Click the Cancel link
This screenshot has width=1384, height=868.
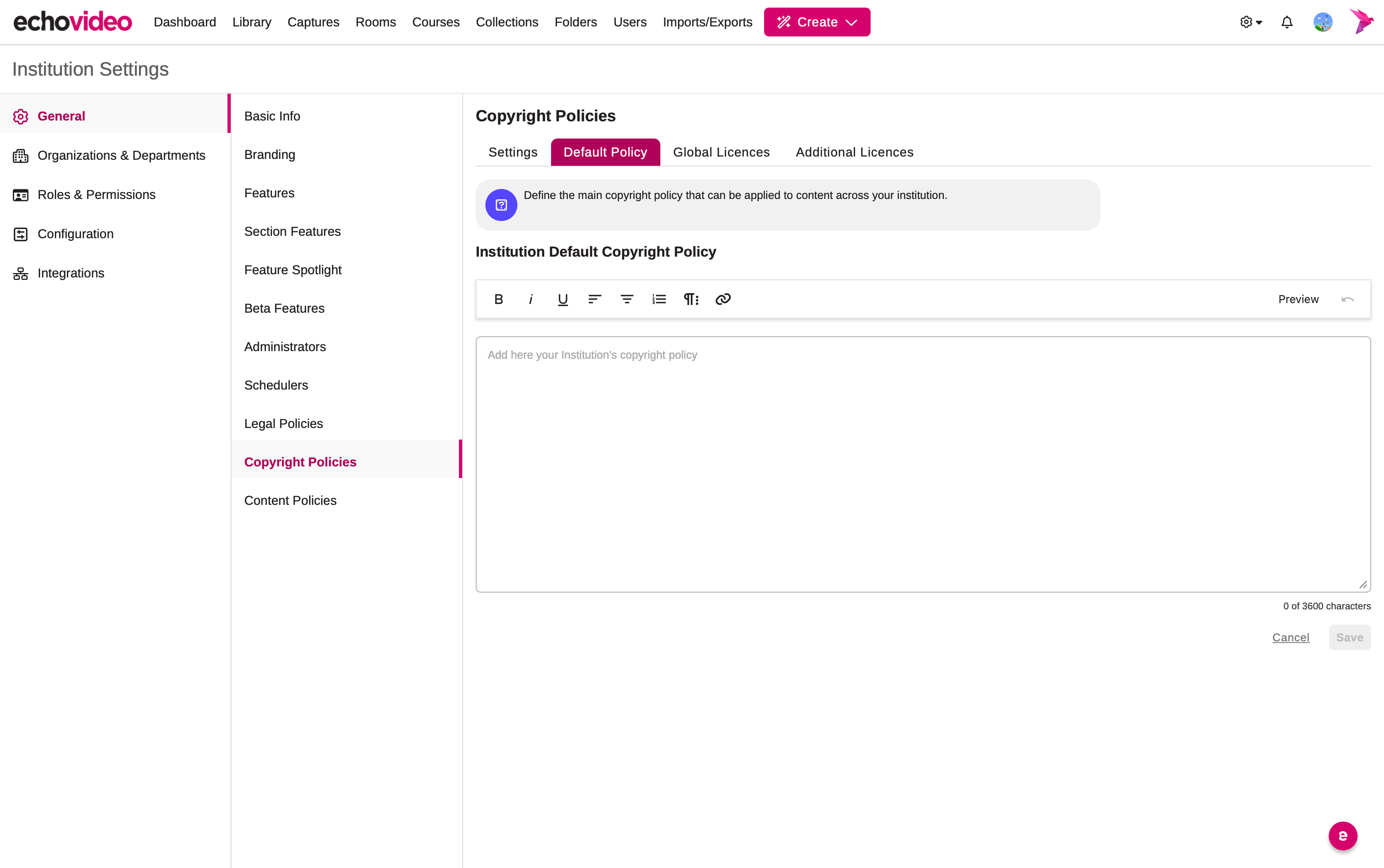coord(1291,637)
